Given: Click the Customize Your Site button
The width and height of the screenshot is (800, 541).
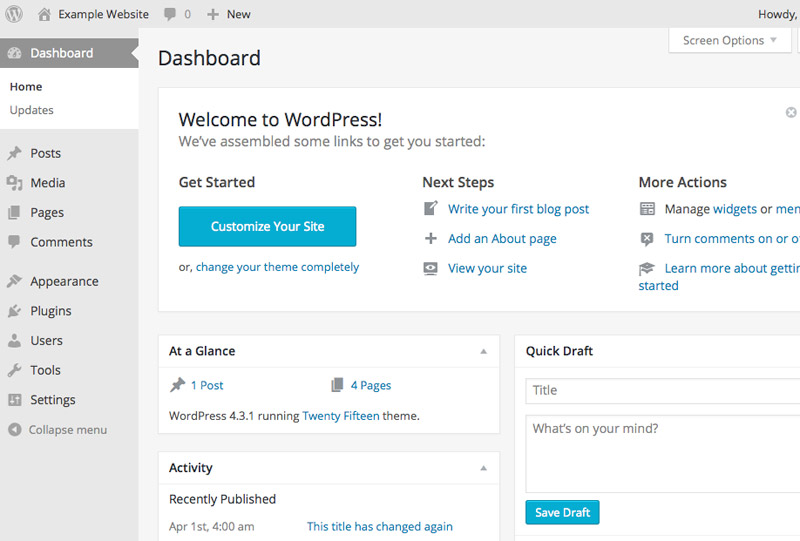Looking at the screenshot, I should click(x=267, y=227).
